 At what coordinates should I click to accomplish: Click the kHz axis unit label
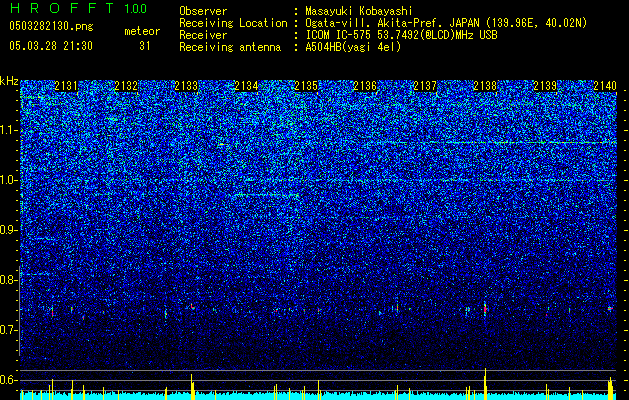[9, 81]
